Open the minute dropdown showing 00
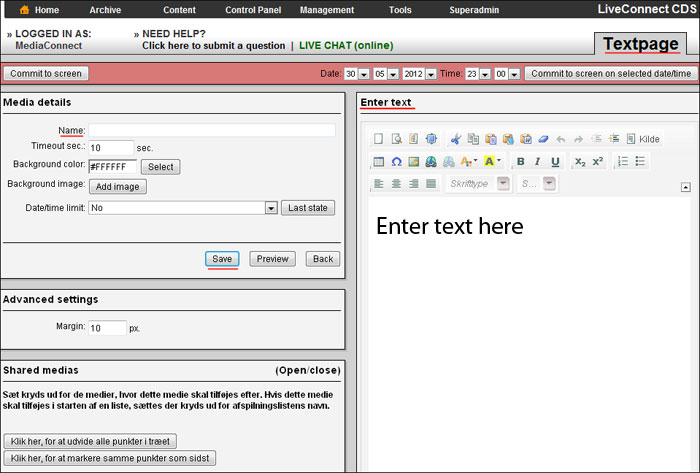The image size is (700, 473). 507,74
